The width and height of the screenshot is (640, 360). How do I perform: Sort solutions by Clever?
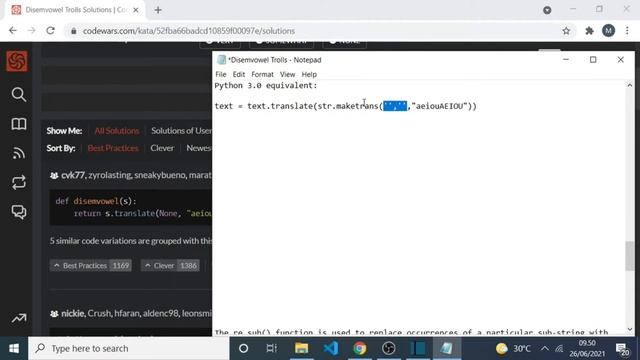[x=162, y=148]
